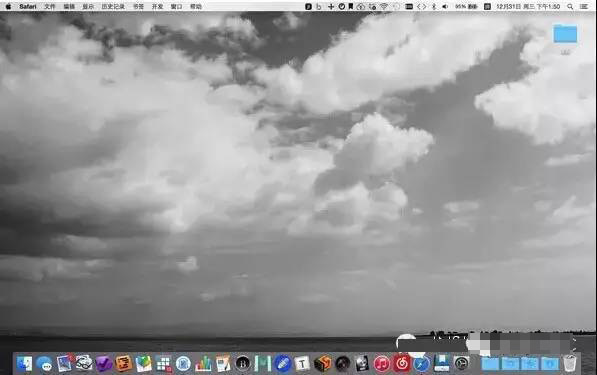Open the blue book app beside Safari
This screenshot has height=375, width=597.
pyautogui.click(x=442, y=364)
